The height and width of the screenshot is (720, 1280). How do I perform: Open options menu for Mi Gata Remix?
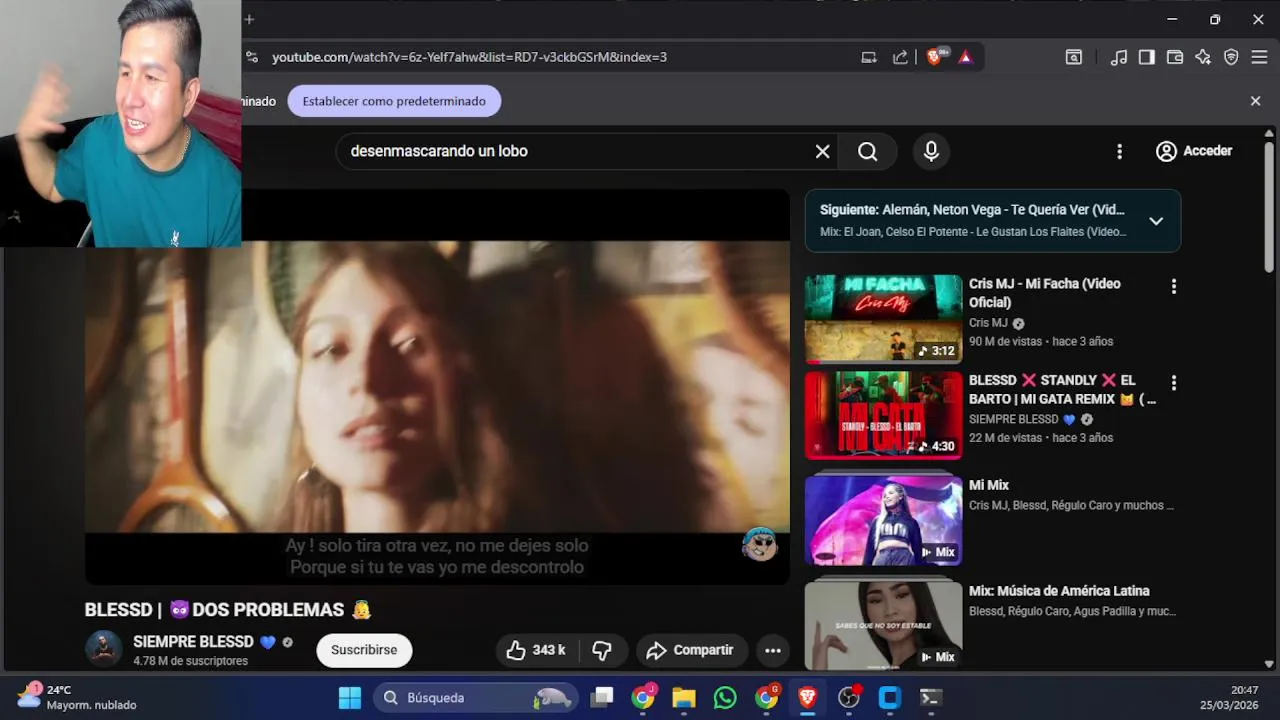coord(1173,383)
